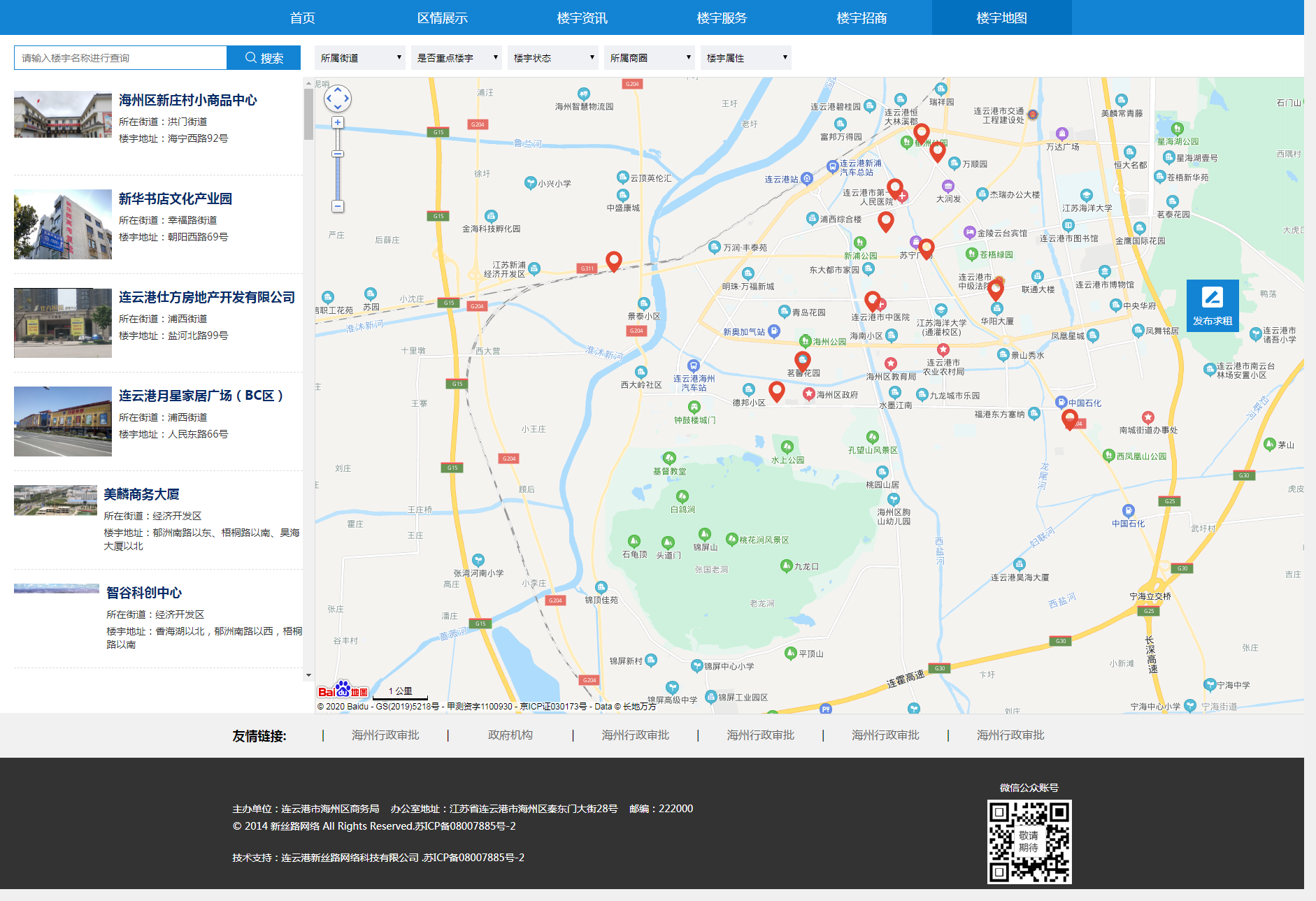Focus the building name search field
Viewport: 1316px width, 901px height.
120,58
